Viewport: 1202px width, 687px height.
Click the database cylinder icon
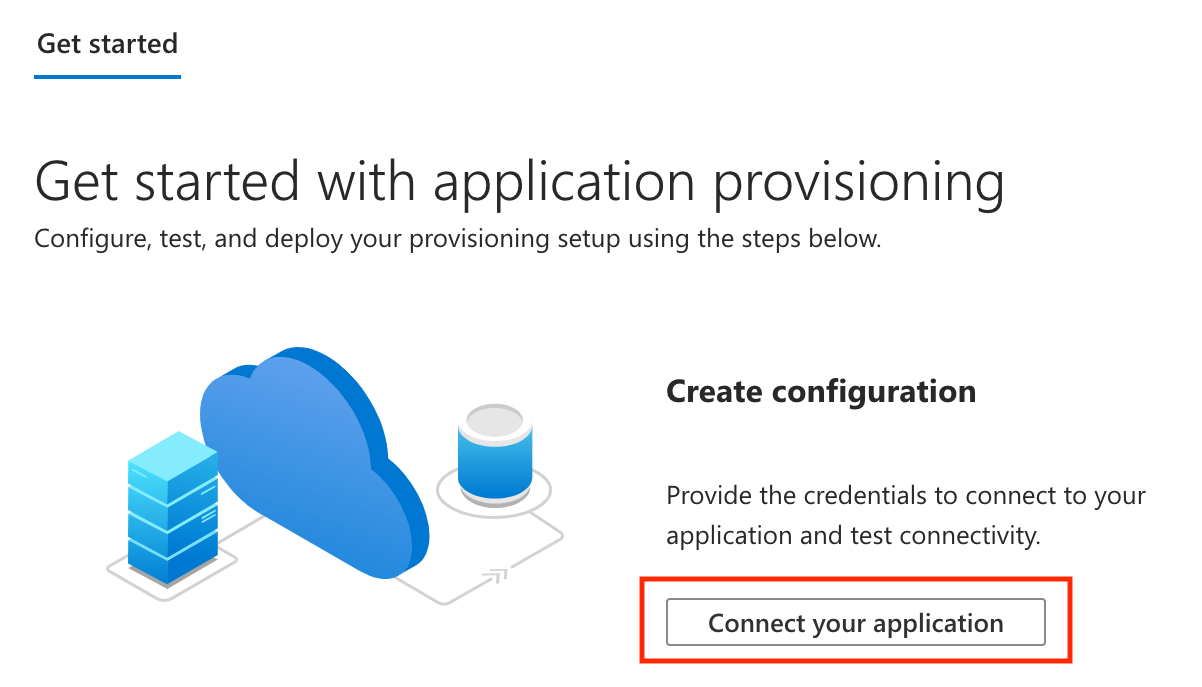[494, 455]
